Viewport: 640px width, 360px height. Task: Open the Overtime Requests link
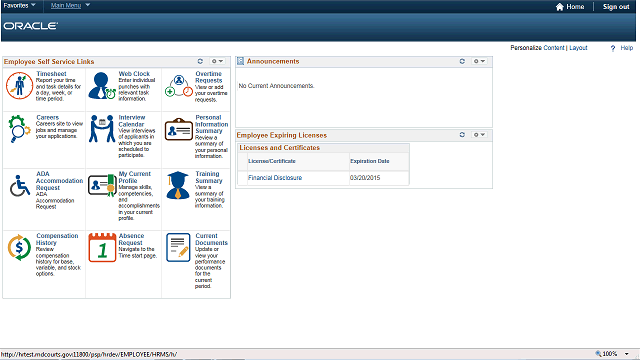click(209, 77)
